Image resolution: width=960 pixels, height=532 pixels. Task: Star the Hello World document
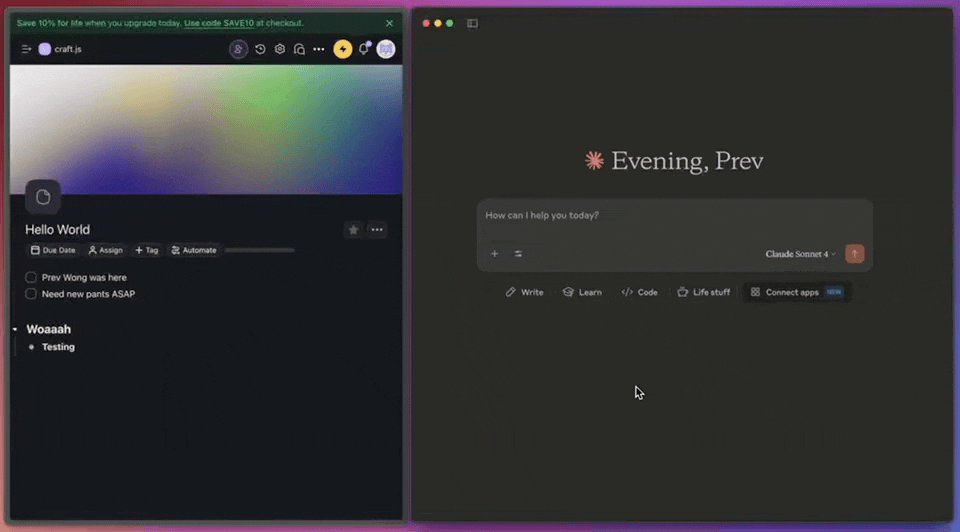pyautogui.click(x=353, y=230)
